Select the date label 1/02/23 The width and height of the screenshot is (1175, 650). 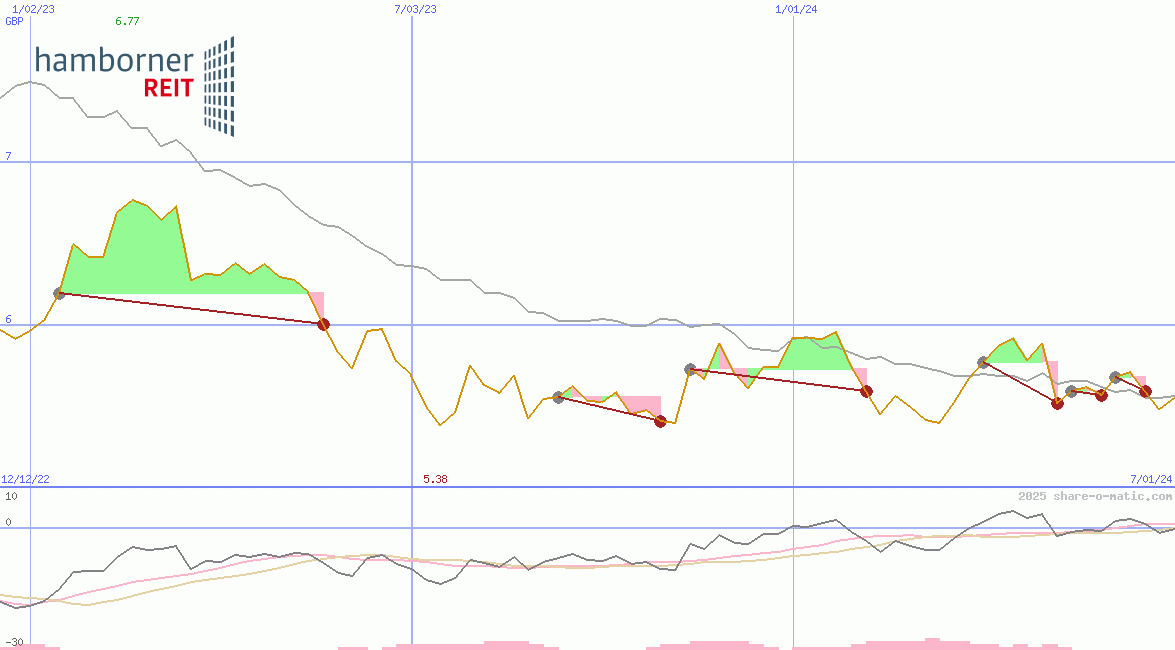[x=31, y=8]
